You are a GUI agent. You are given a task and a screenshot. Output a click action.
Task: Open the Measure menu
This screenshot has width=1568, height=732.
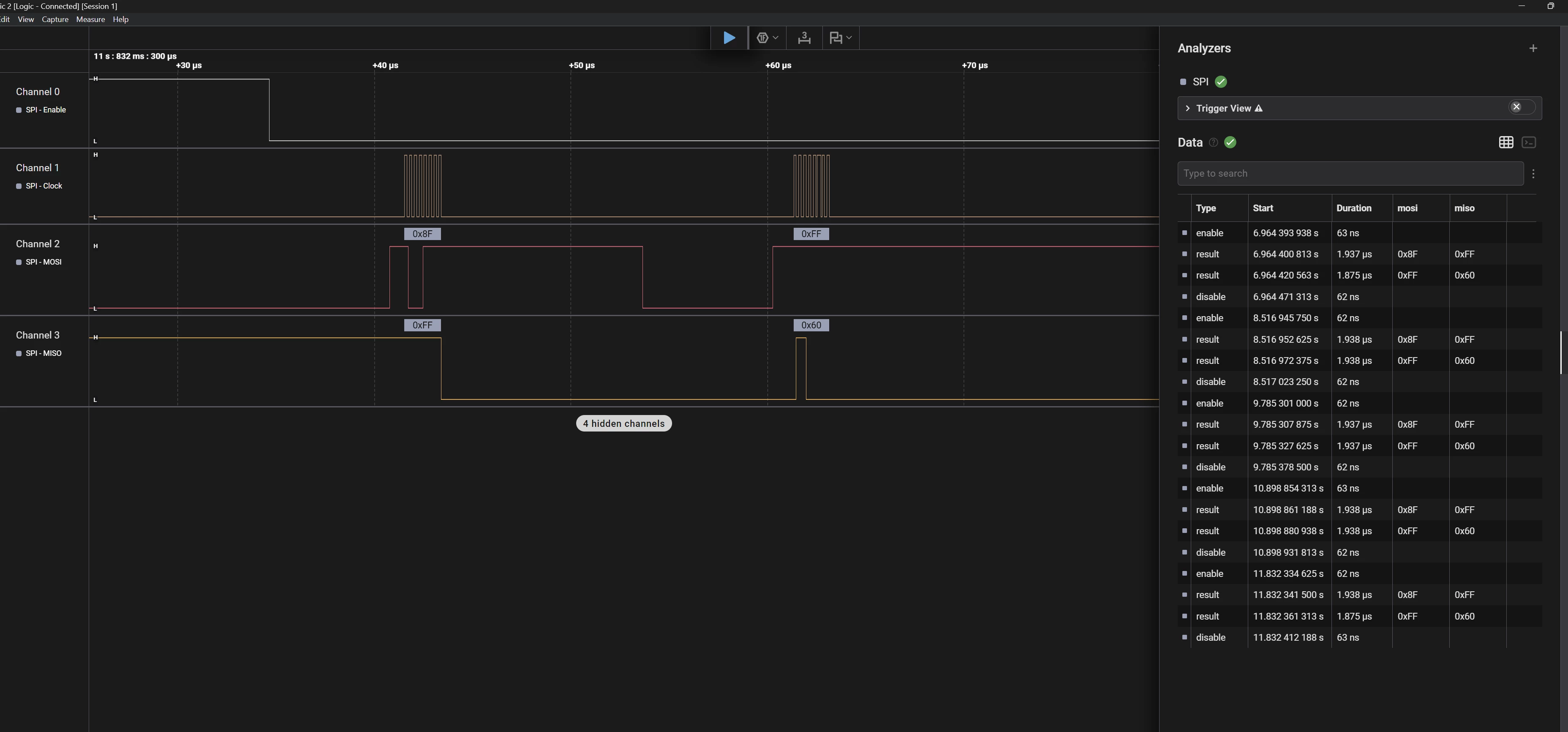tap(90, 19)
